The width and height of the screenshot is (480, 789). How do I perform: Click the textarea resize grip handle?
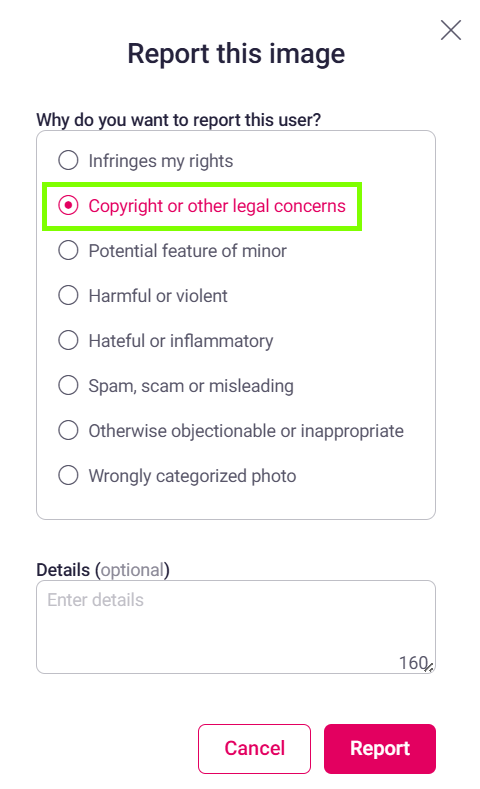click(429, 668)
